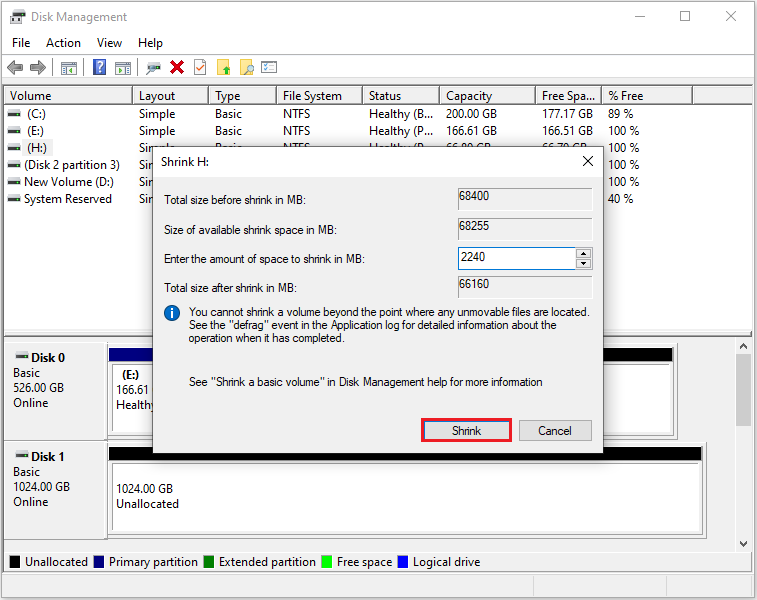Click drive icon beside System Reserved
Screen dimensions: 757x600
pyautogui.click(x=14, y=199)
